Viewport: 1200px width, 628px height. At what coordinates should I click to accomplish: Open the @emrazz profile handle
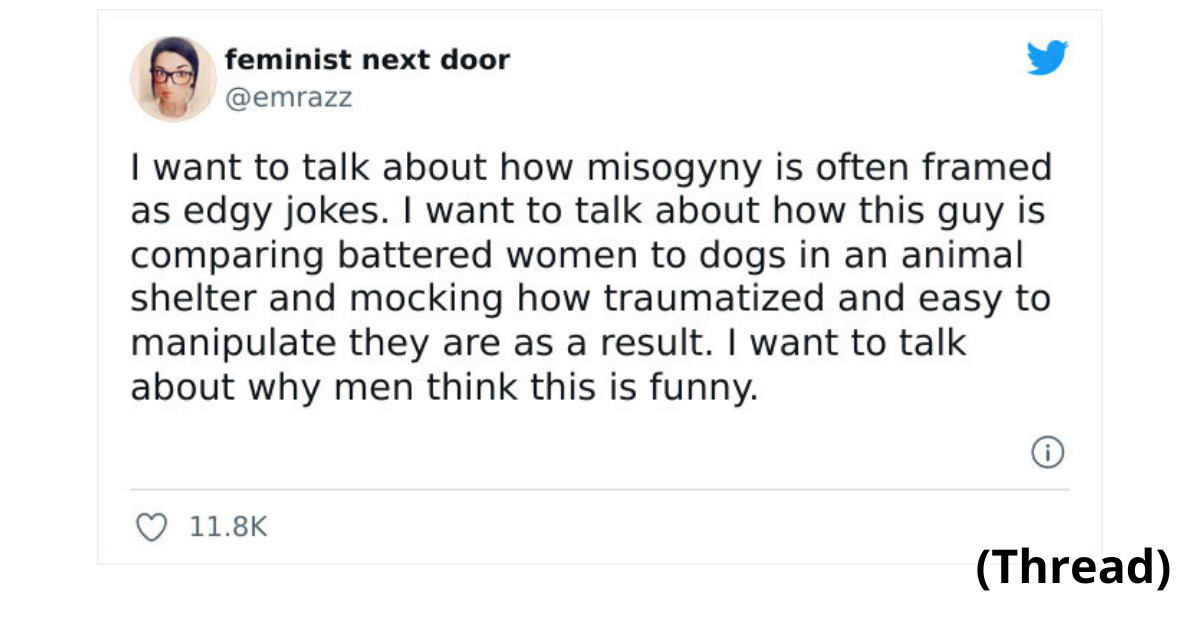pos(290,97)
